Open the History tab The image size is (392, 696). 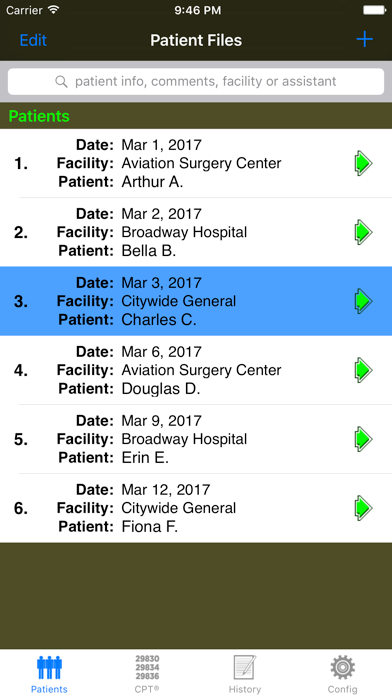pos(245,673)
